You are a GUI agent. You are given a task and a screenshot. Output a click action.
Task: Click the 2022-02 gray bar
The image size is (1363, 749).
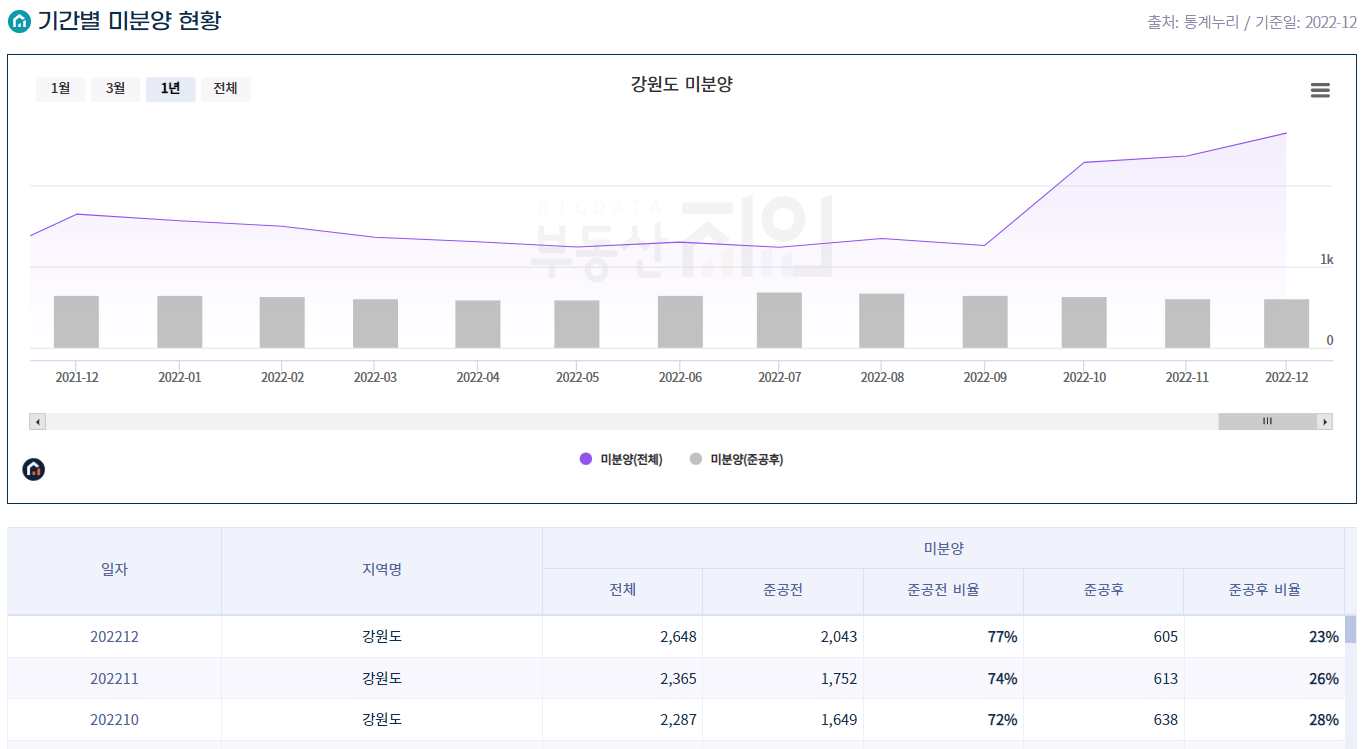pyautogui.click(x=282, y=323)
